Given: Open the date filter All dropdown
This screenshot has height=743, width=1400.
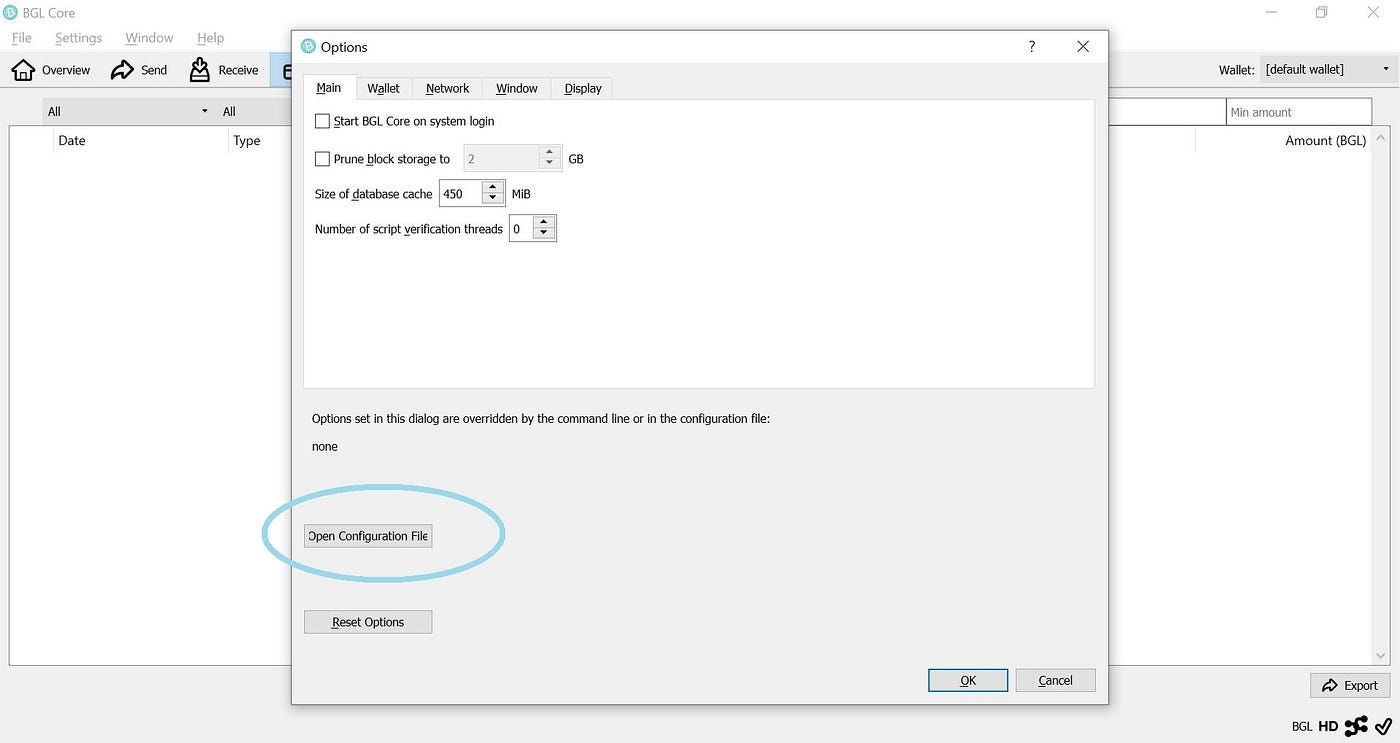Looking at the screenshot, I should tap(128, 111).
